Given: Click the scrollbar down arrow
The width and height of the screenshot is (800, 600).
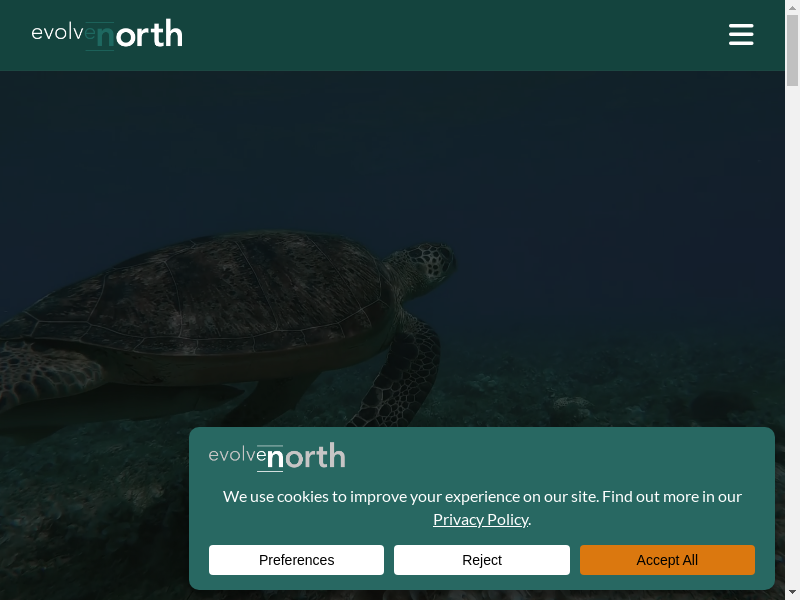Looking at the screenshot, I should point(792,593).
